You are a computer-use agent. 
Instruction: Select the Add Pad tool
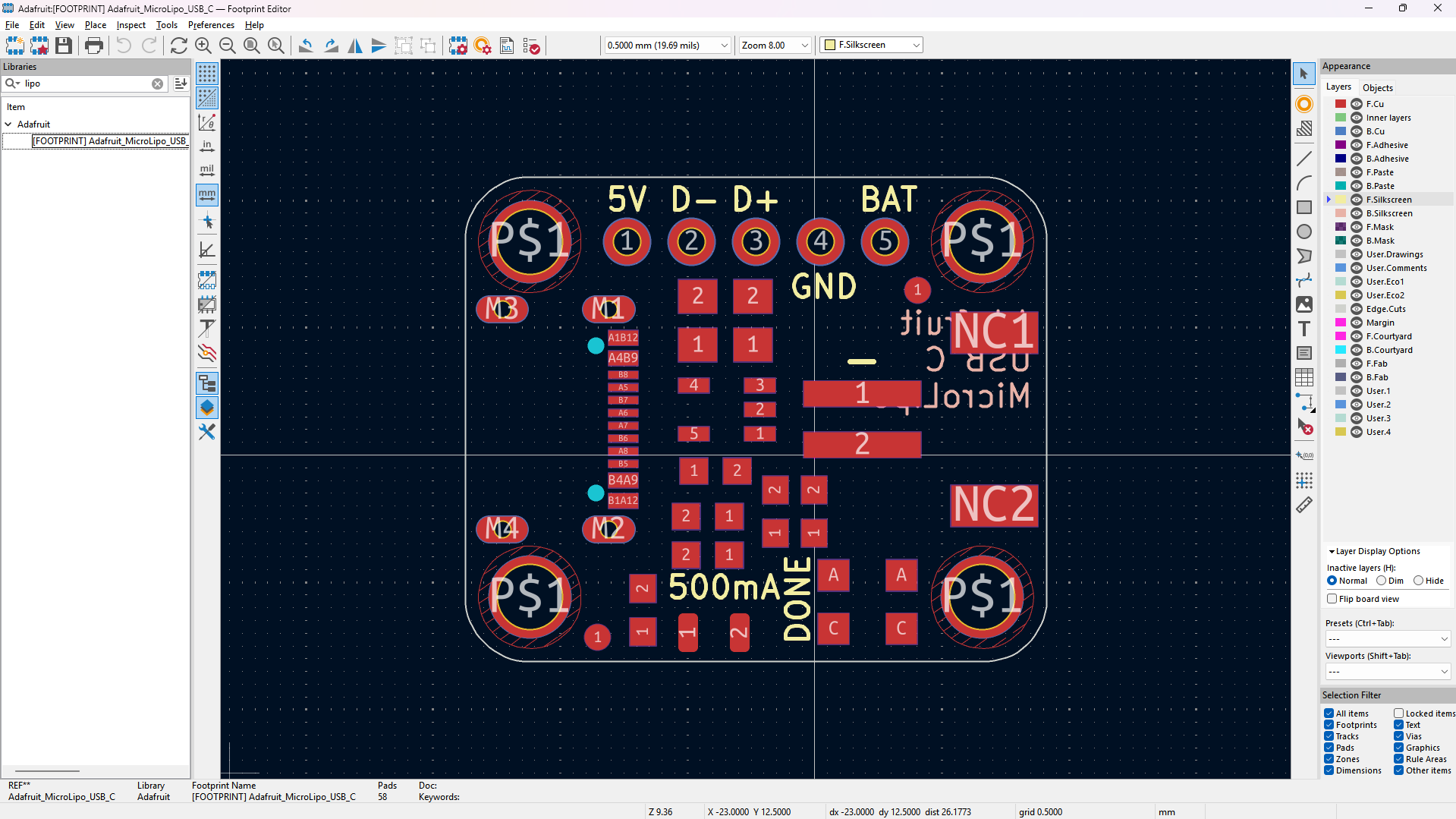(1305, 104)
